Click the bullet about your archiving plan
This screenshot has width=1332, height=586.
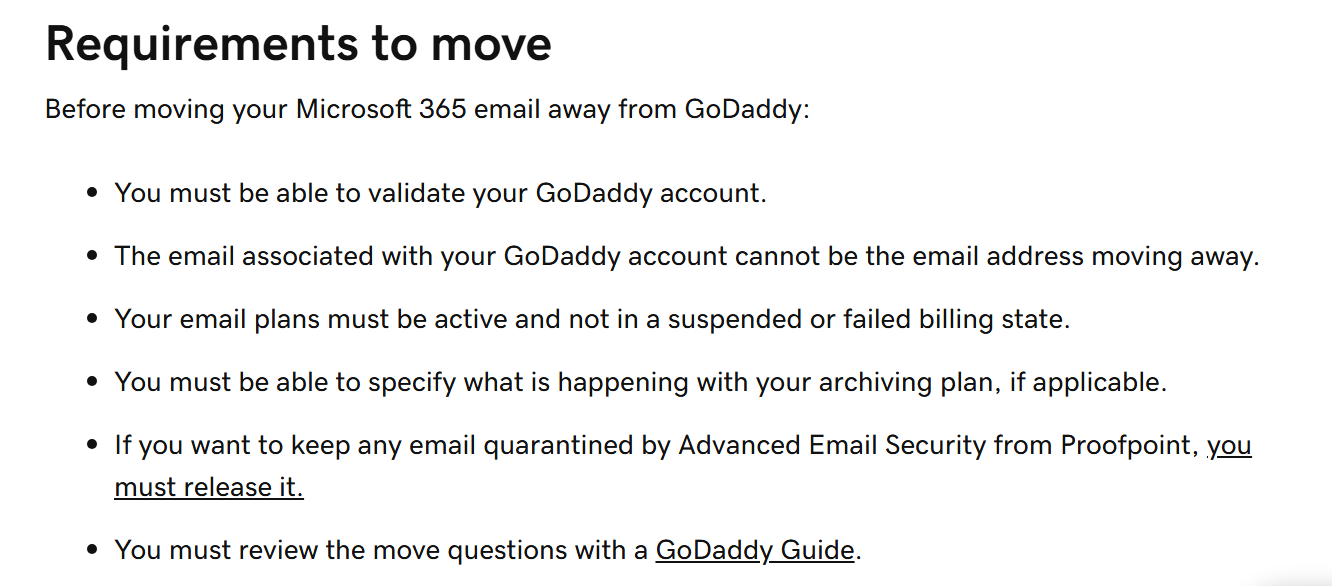pos(640,382)
